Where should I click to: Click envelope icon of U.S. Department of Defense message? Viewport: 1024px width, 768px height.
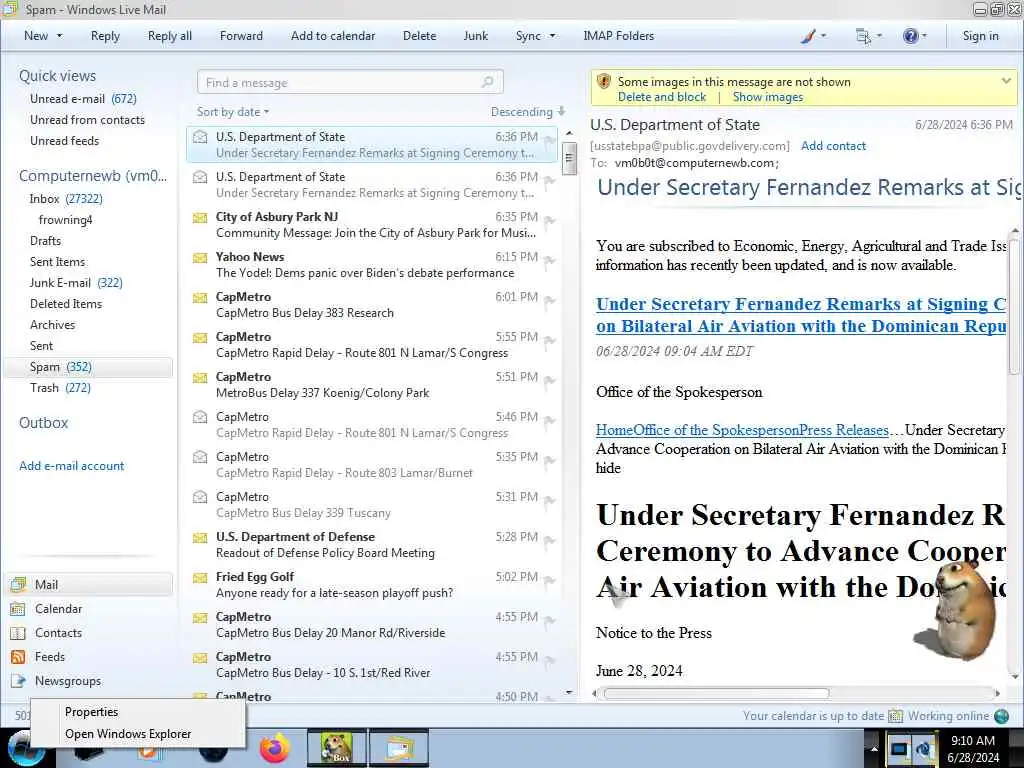pos(200,537)
